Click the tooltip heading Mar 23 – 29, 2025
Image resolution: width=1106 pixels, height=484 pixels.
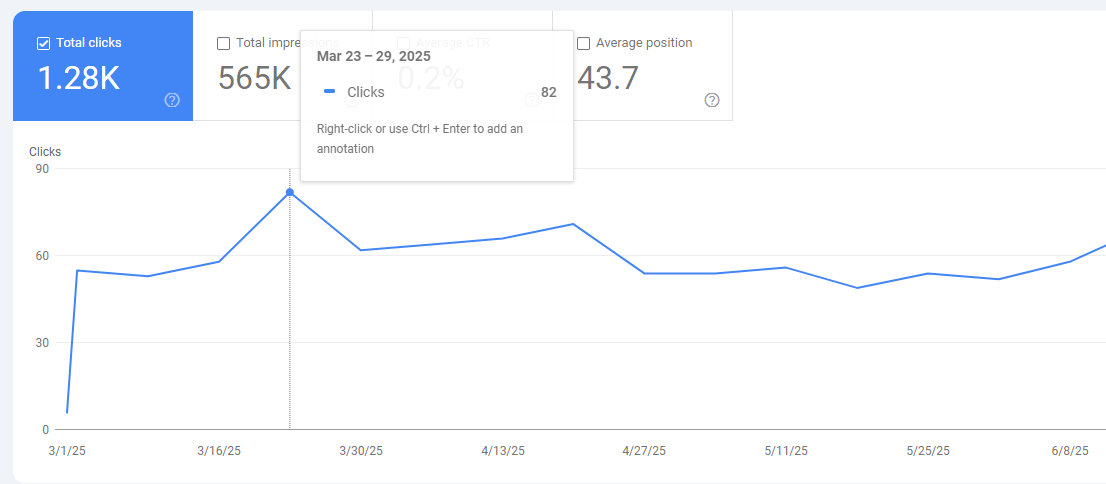pyautogui.click(x=373, y=56)
